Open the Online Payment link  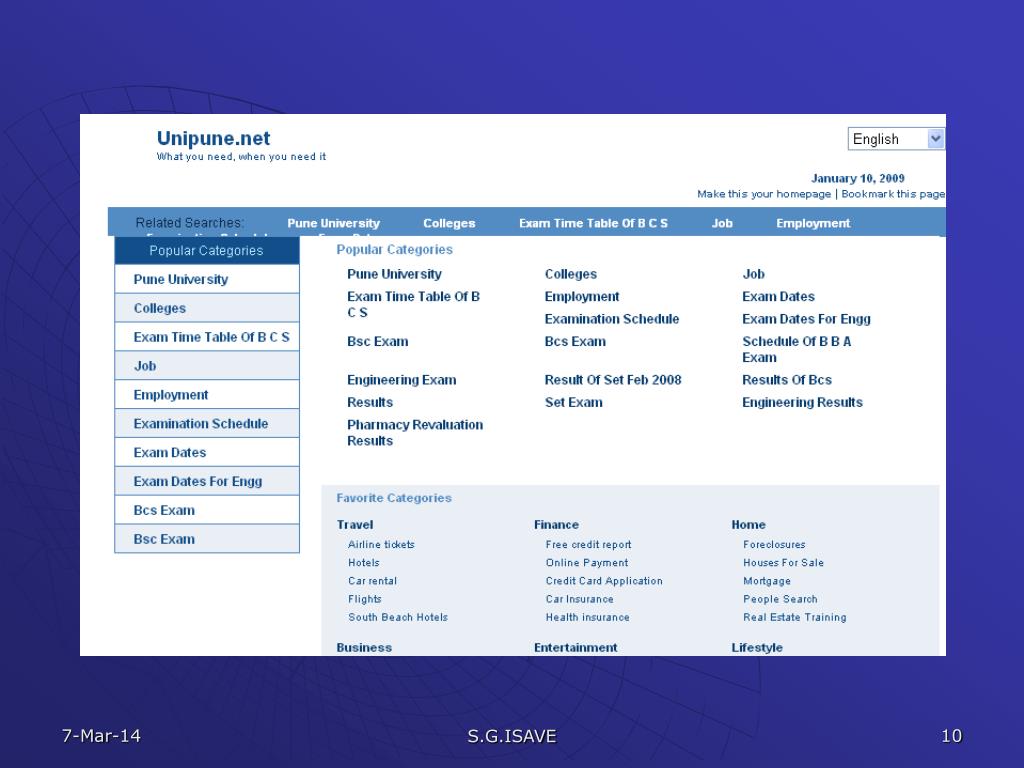point(586,562)
